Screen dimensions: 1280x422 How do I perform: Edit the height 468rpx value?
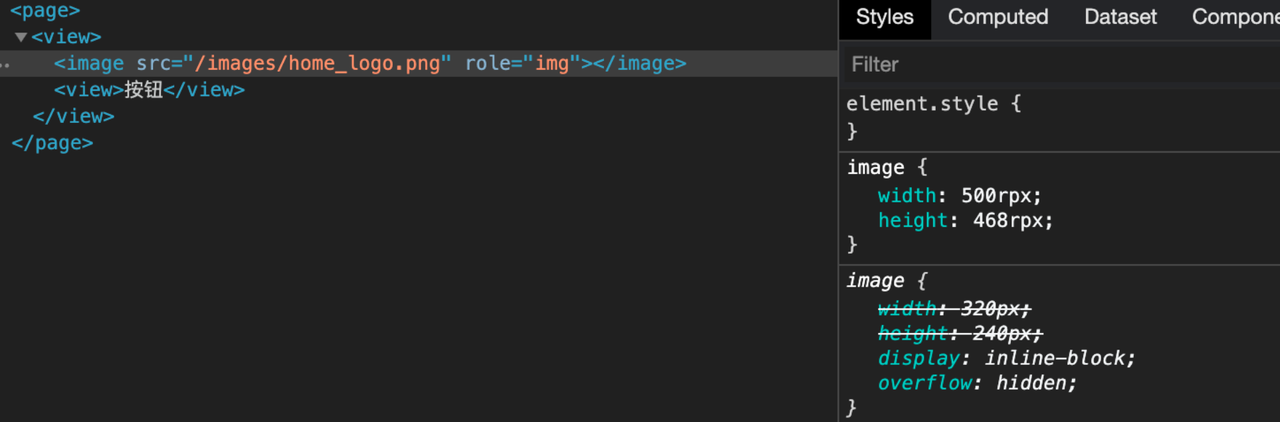(x=1007, y=220)
